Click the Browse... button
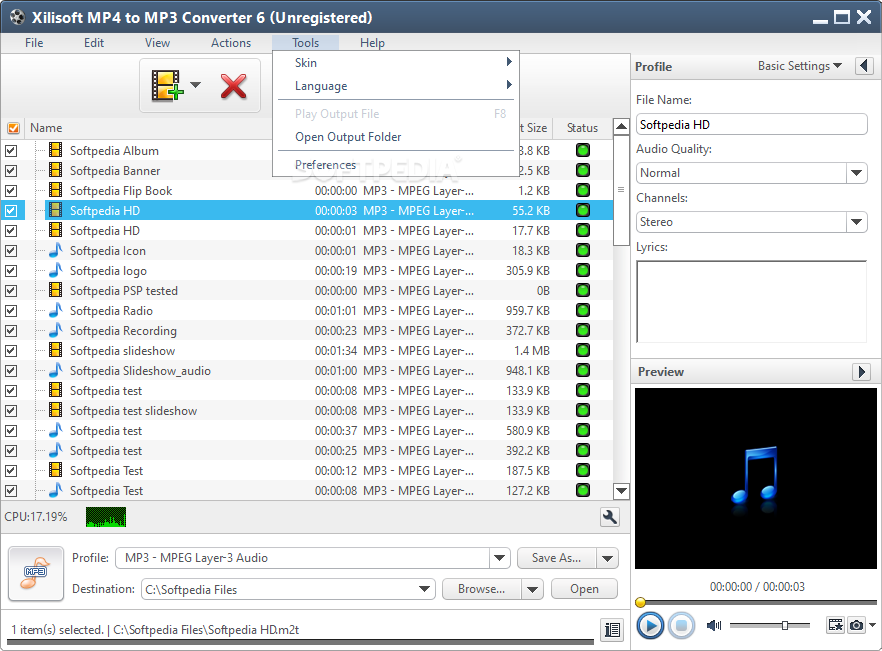This screenshot has width=882, height=651. tap(482, 589)
